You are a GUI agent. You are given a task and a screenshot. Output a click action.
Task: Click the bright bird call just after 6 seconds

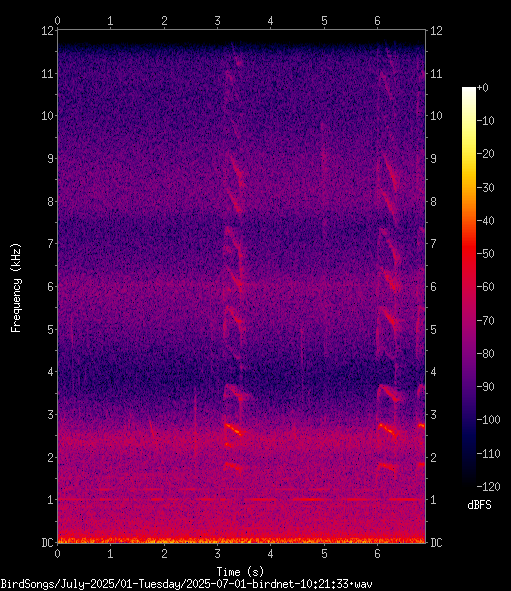tap(388, 430)
